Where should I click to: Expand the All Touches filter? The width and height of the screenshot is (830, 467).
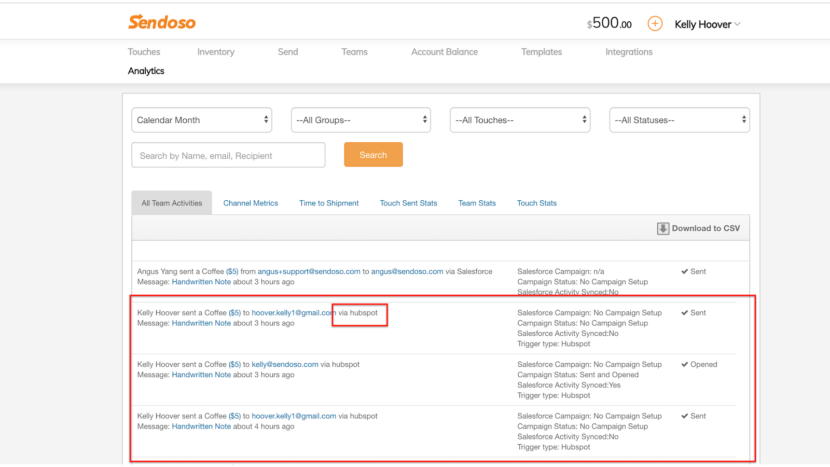tap(520, 120)
